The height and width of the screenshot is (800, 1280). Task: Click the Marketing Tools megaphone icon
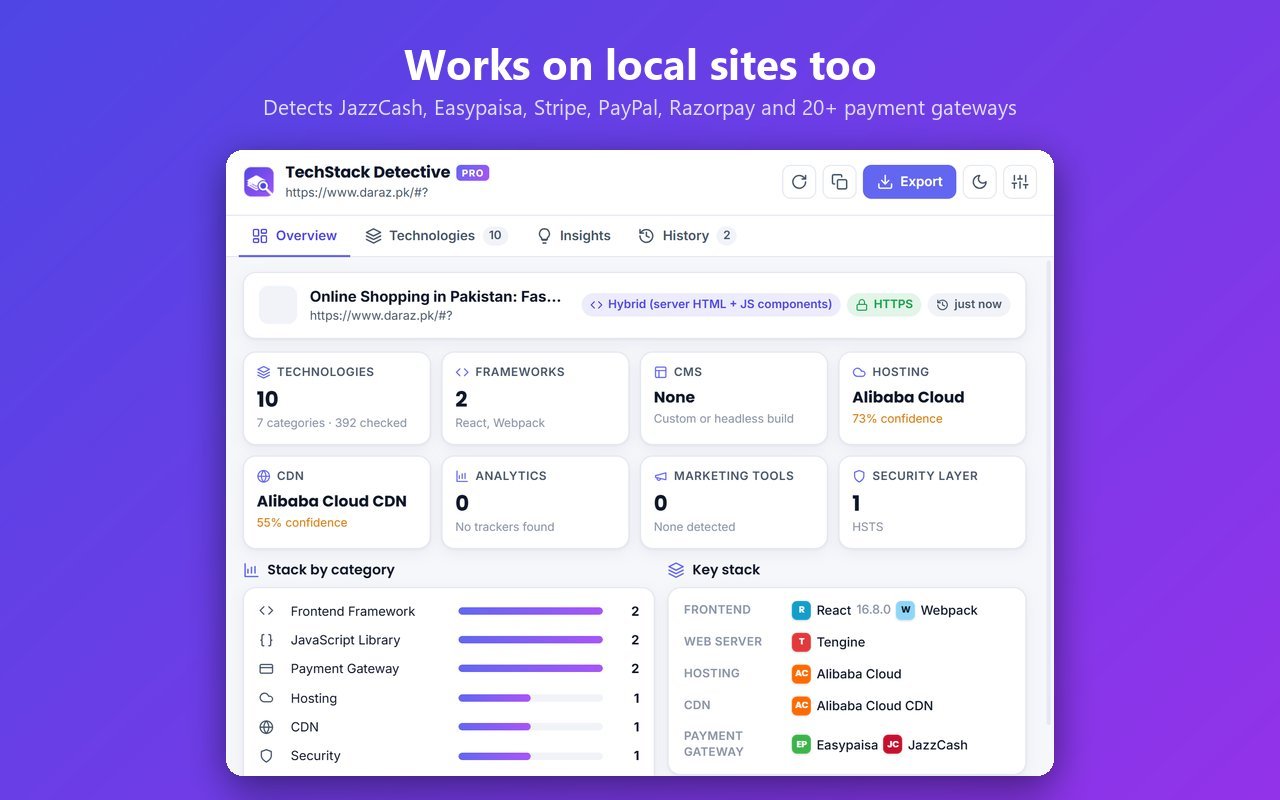pyautogui.click(x=661, y=476)
